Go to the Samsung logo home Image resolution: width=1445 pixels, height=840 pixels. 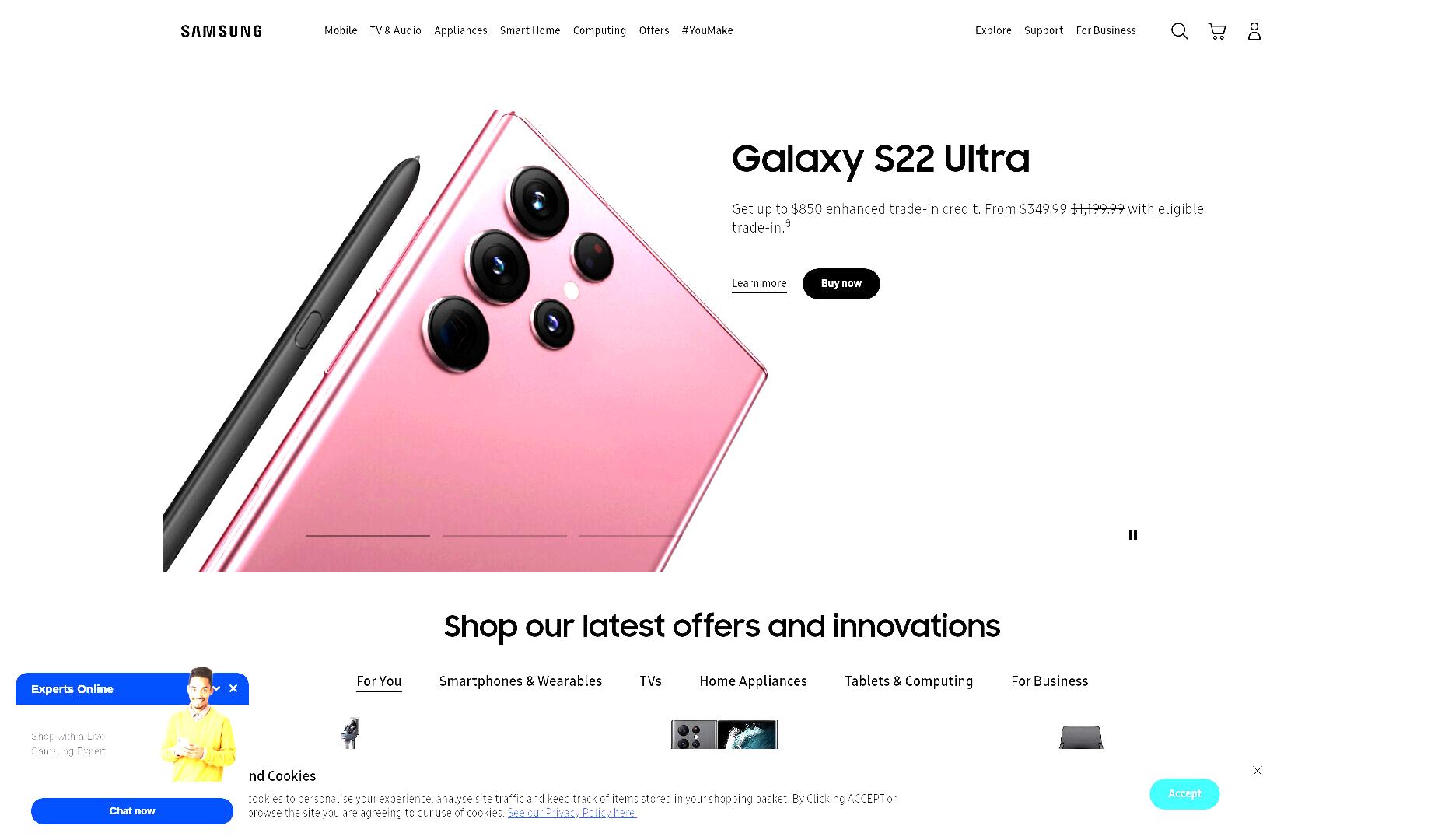[222, 31]
